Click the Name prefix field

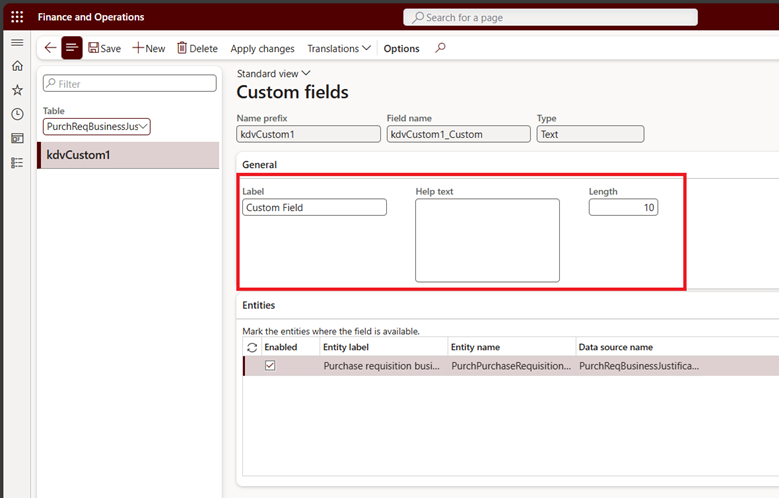pyautogui.click(x=309, y=134)
